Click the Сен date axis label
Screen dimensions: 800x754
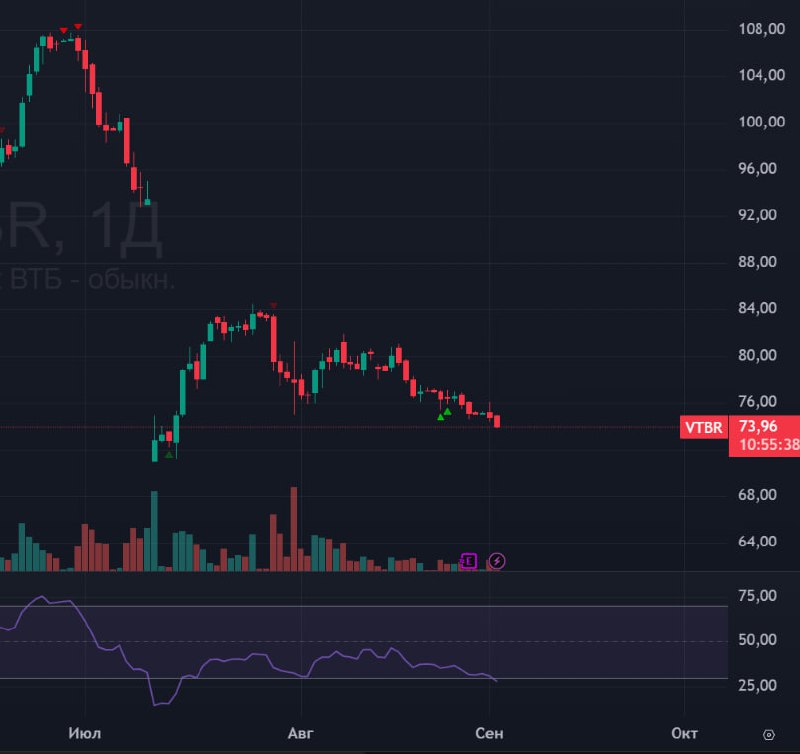click(489, 734)
